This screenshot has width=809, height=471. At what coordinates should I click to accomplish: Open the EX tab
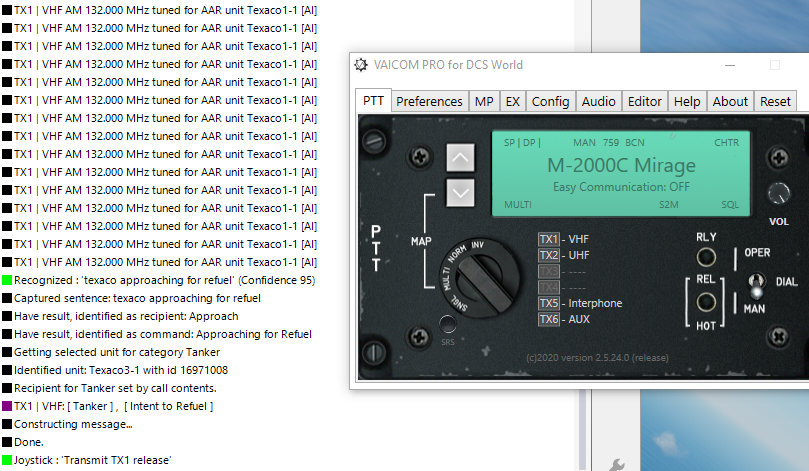click(x=512, y=102)
